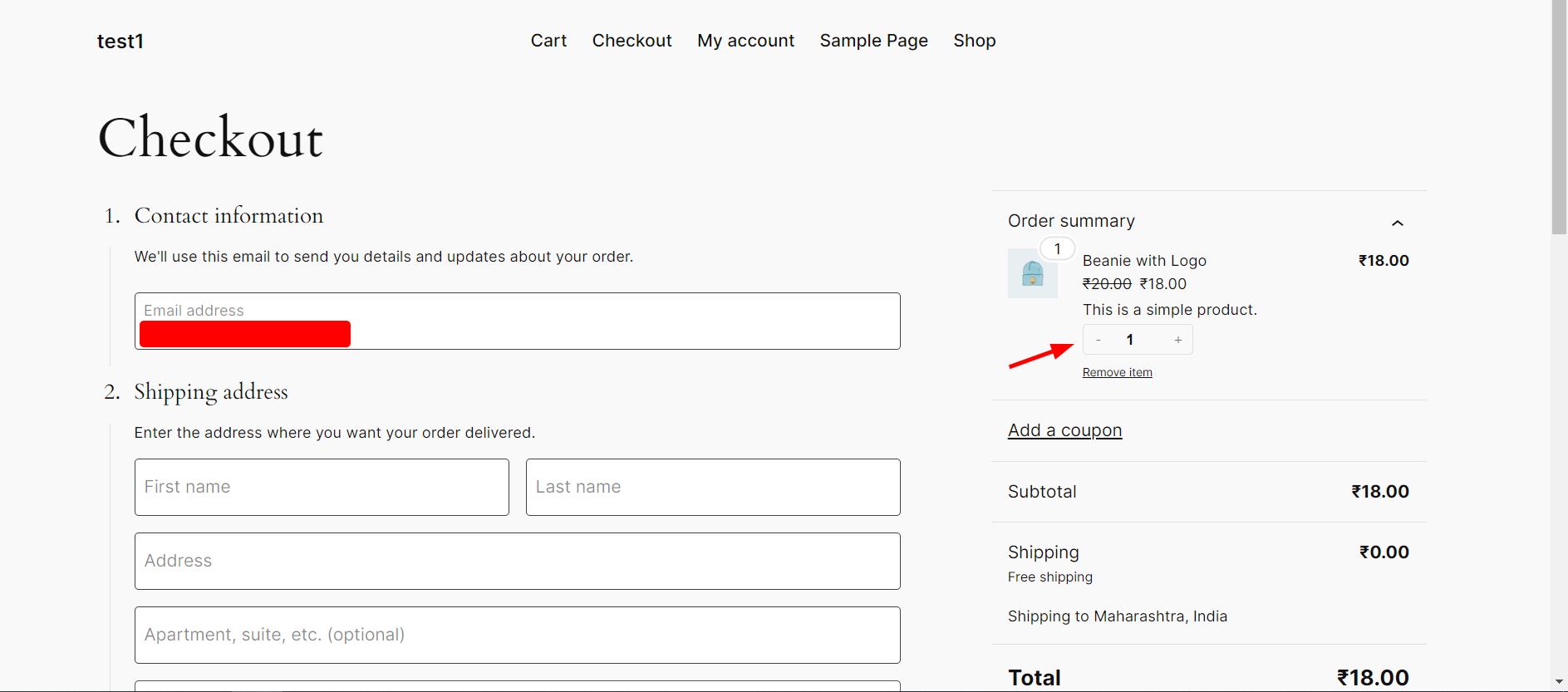Click the test1 site title

pos(120,42)
